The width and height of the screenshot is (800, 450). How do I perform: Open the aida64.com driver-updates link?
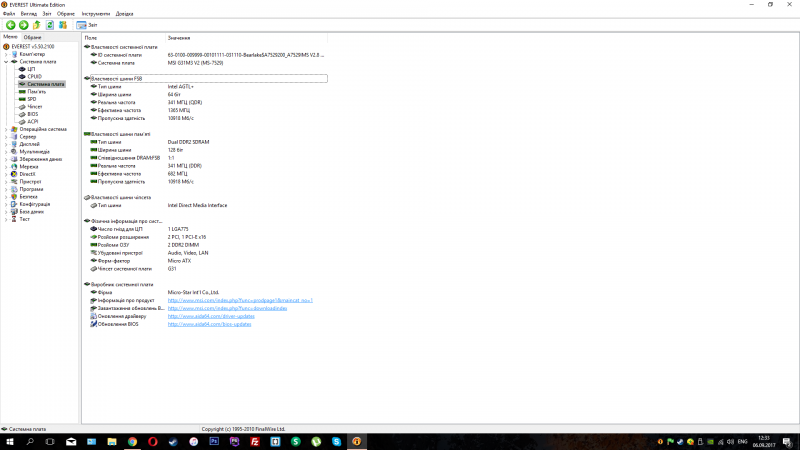[x=211, y=316]
